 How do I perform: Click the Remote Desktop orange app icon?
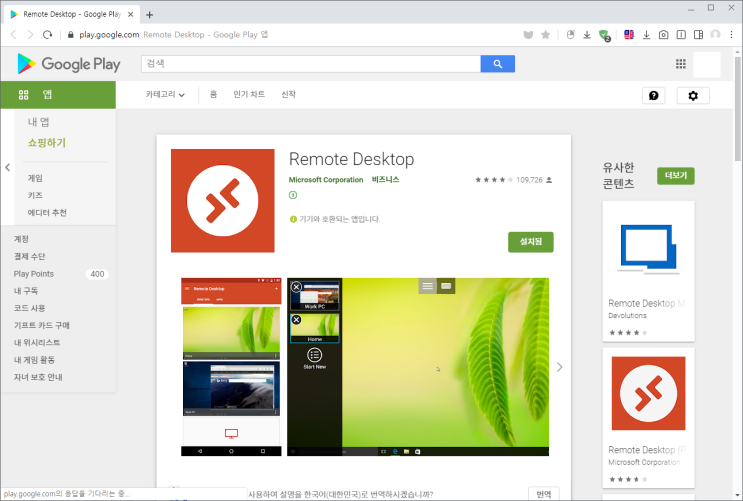click(223, 200)
